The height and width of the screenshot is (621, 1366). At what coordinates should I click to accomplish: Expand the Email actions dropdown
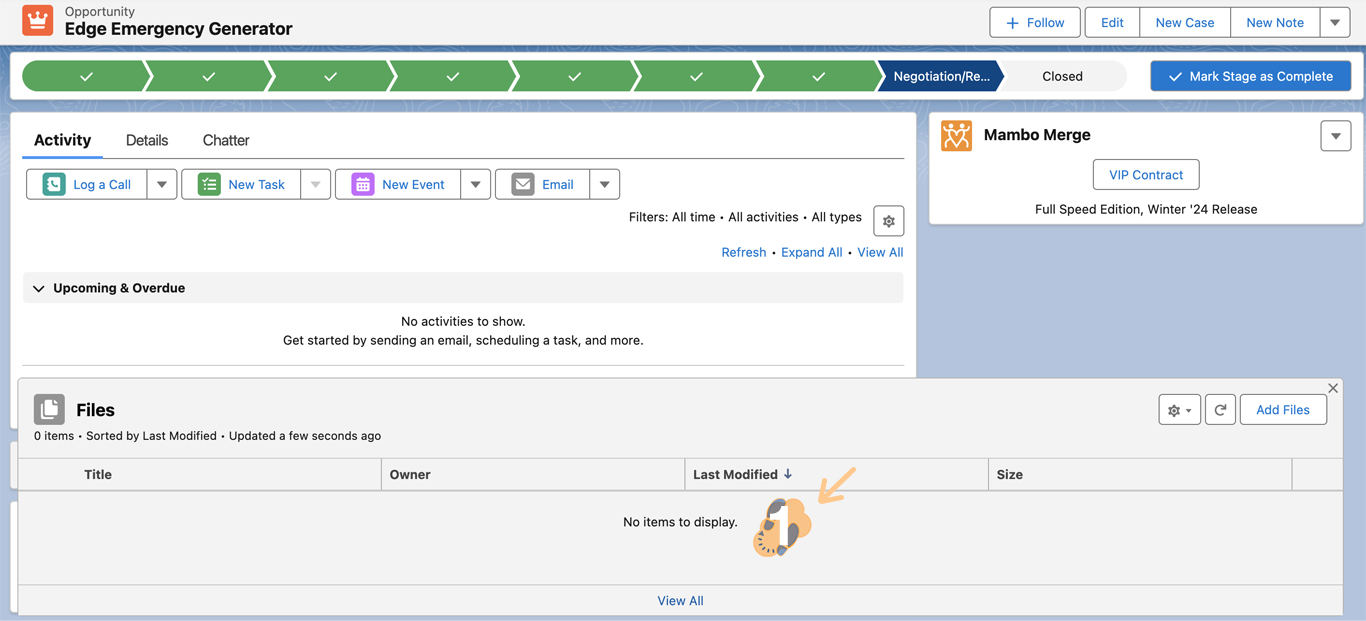[605, 184]
